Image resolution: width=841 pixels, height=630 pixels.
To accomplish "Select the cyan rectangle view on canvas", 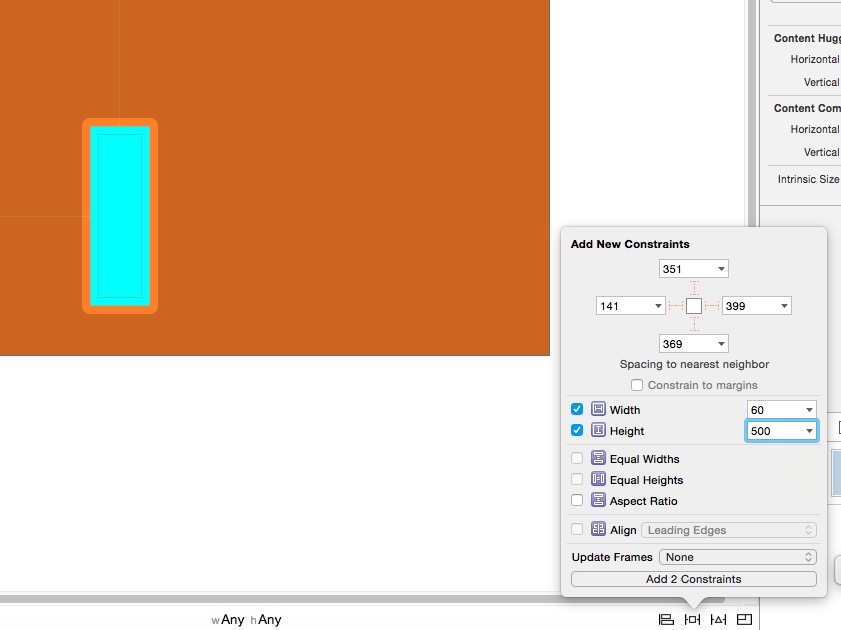I will (120, 215).
